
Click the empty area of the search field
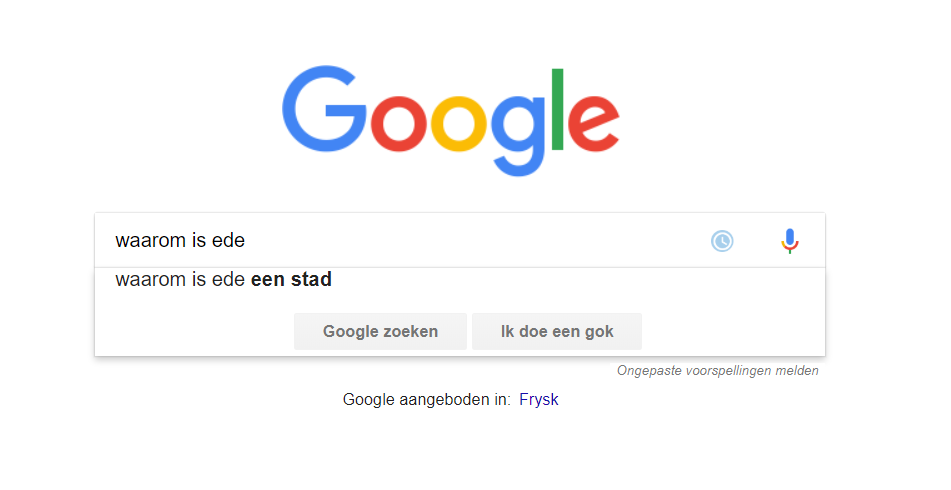click(x=473, y=240)
